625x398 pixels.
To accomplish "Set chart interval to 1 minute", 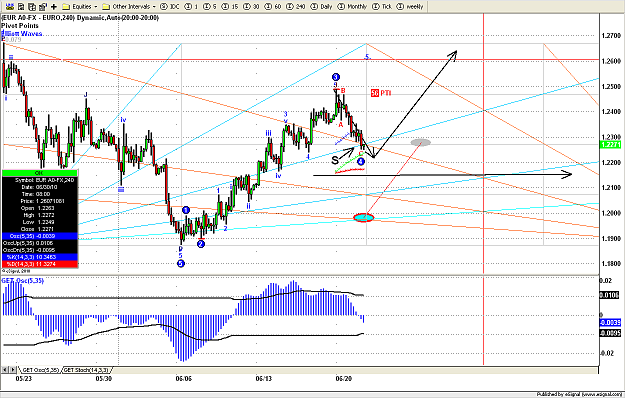I will click(192, 6).
